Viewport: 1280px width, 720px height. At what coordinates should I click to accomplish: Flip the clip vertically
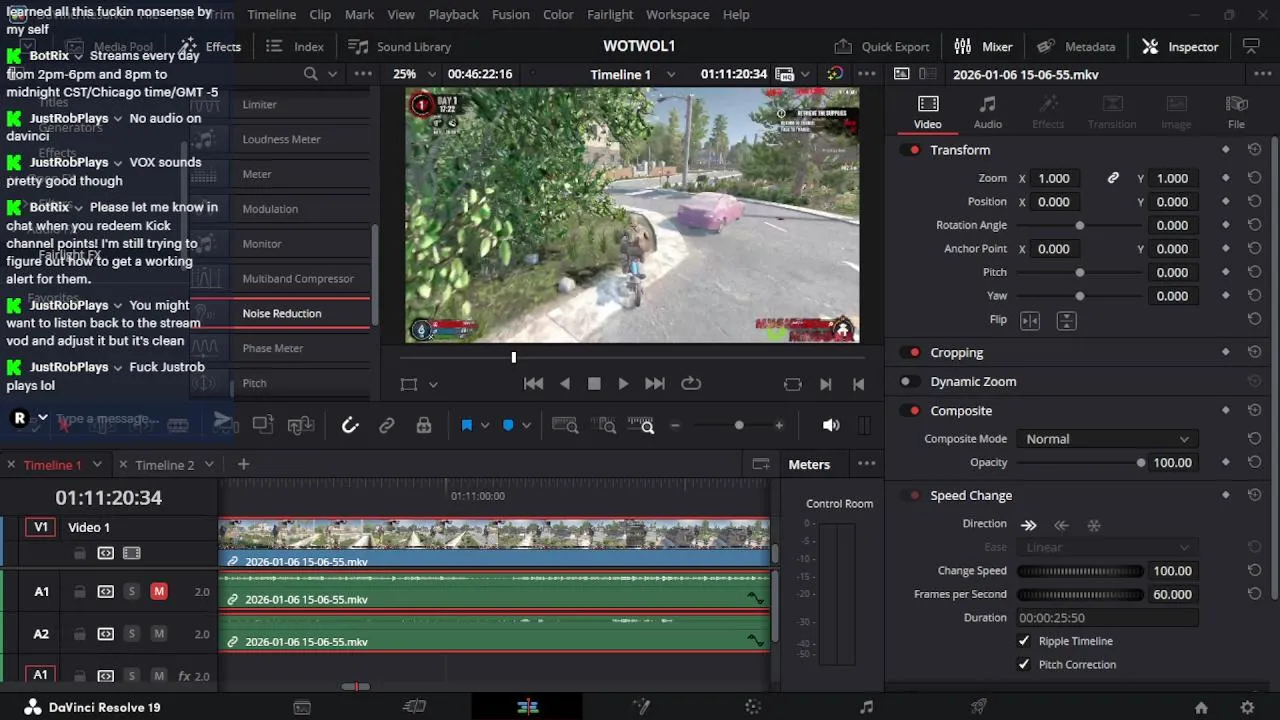(1067, 321)
